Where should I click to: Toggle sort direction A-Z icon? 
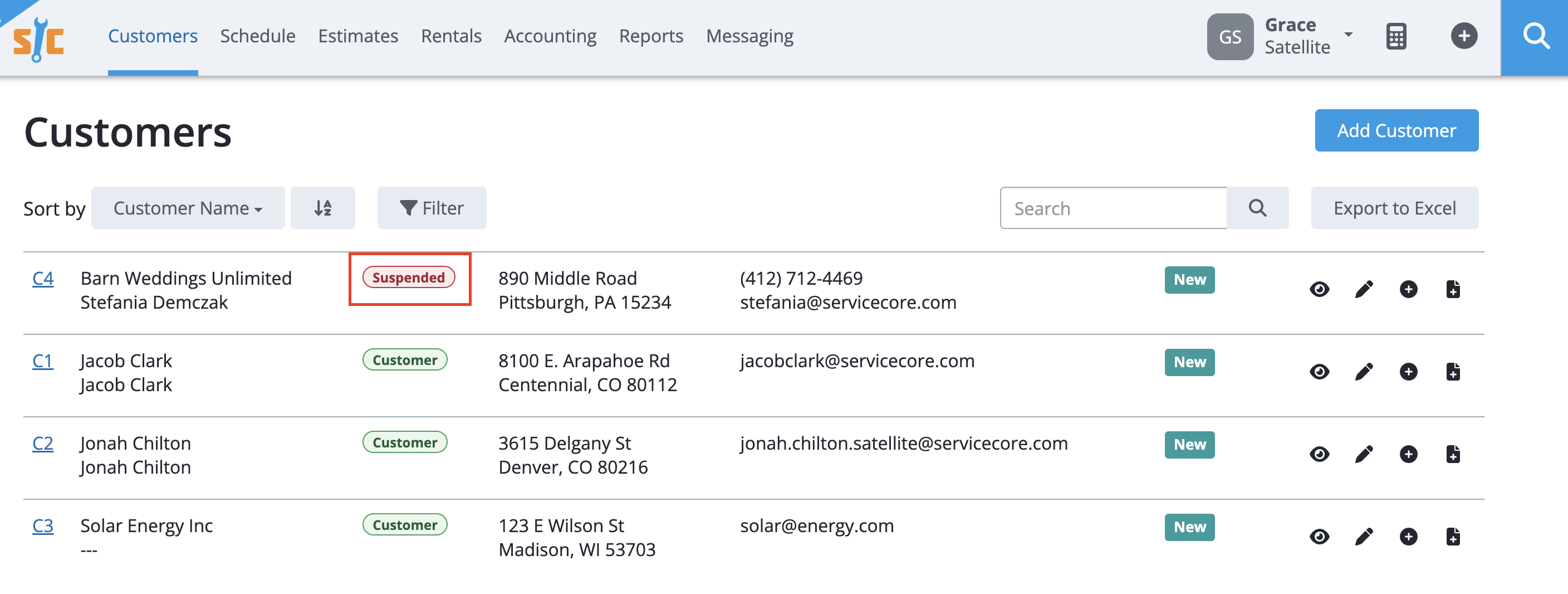click(x=322, y=208)
